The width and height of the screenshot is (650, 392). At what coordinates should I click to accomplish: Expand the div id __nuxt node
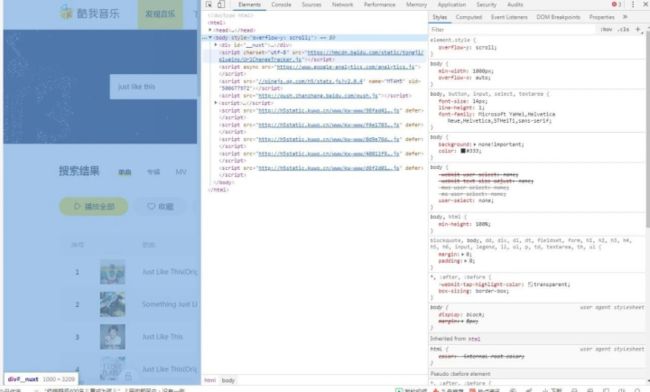tap(216, 44)
